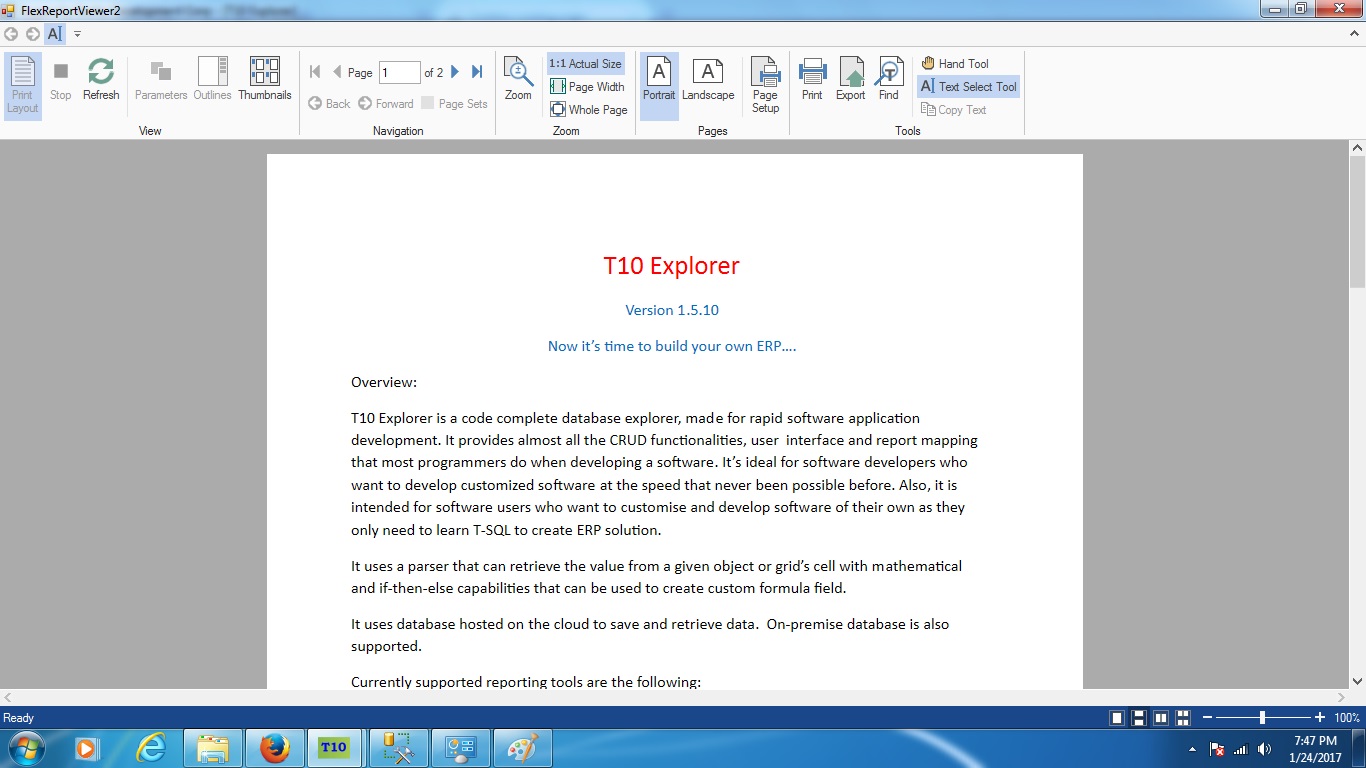Jump to the last page
The image size is (1366, 768).
point(477,72)
